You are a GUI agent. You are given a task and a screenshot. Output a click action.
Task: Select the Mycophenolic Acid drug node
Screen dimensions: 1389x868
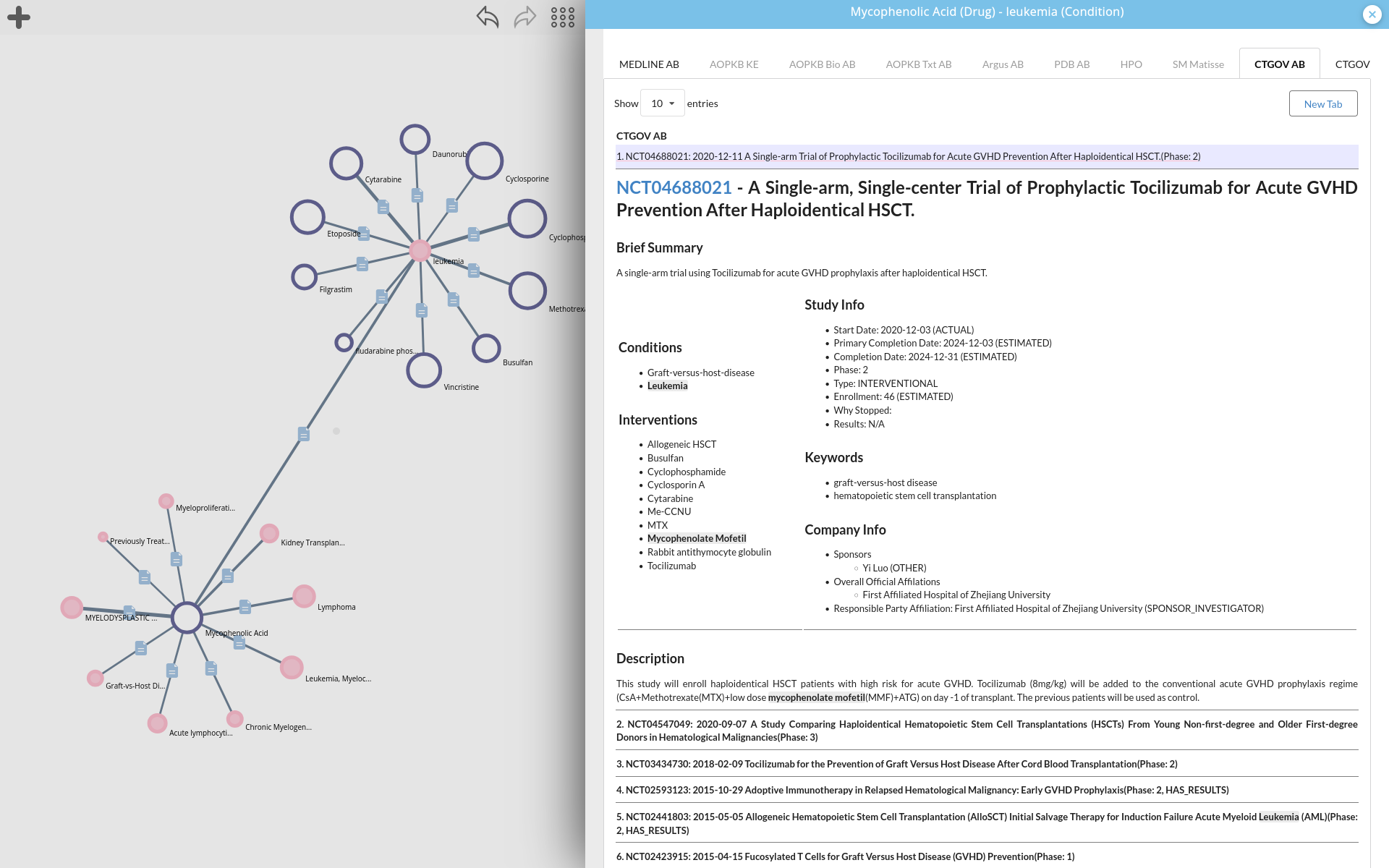187,618
